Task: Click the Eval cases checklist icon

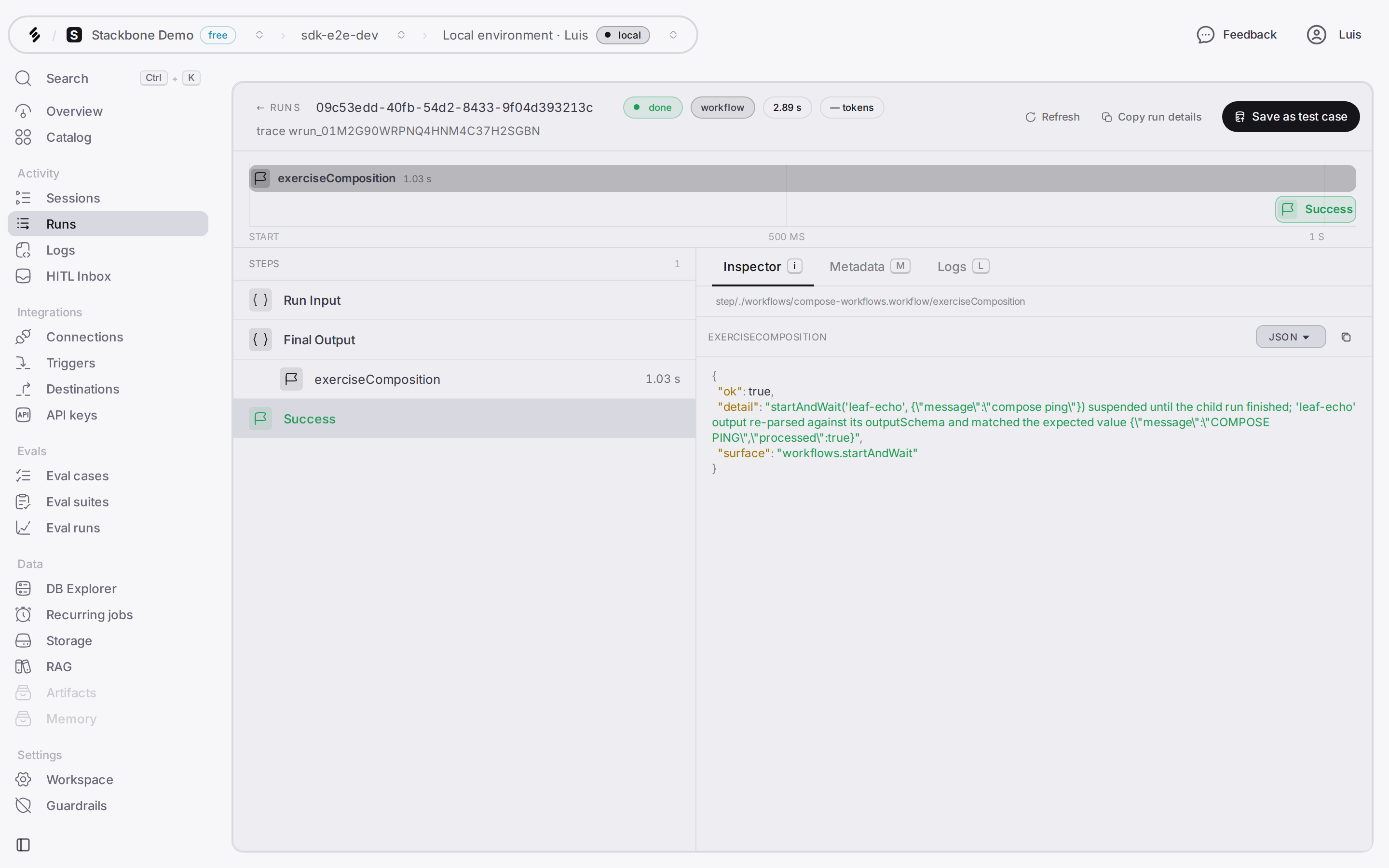Action: [x=23, y=476]
